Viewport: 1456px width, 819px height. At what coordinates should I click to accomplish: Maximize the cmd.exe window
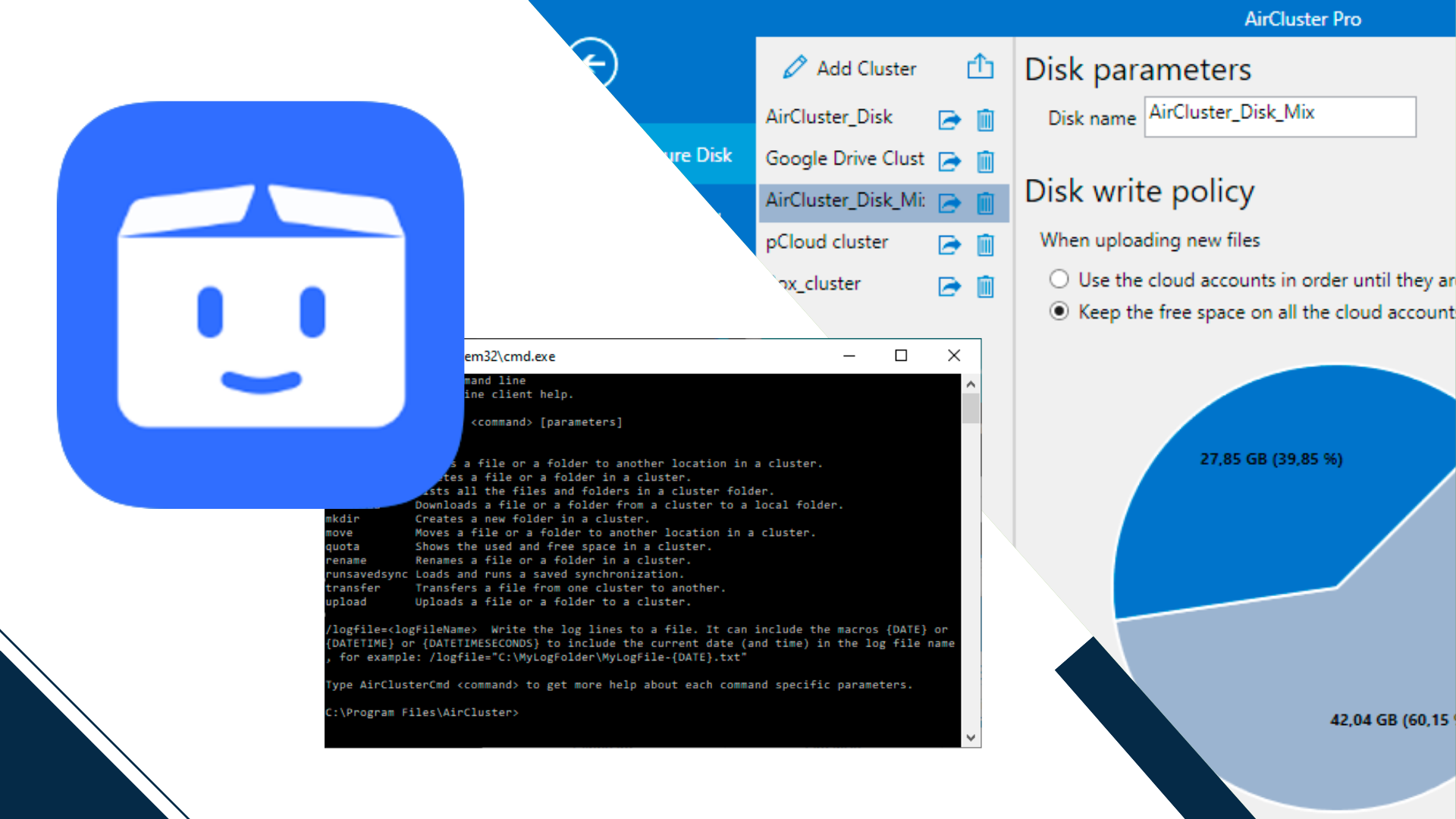pos(901,356)
